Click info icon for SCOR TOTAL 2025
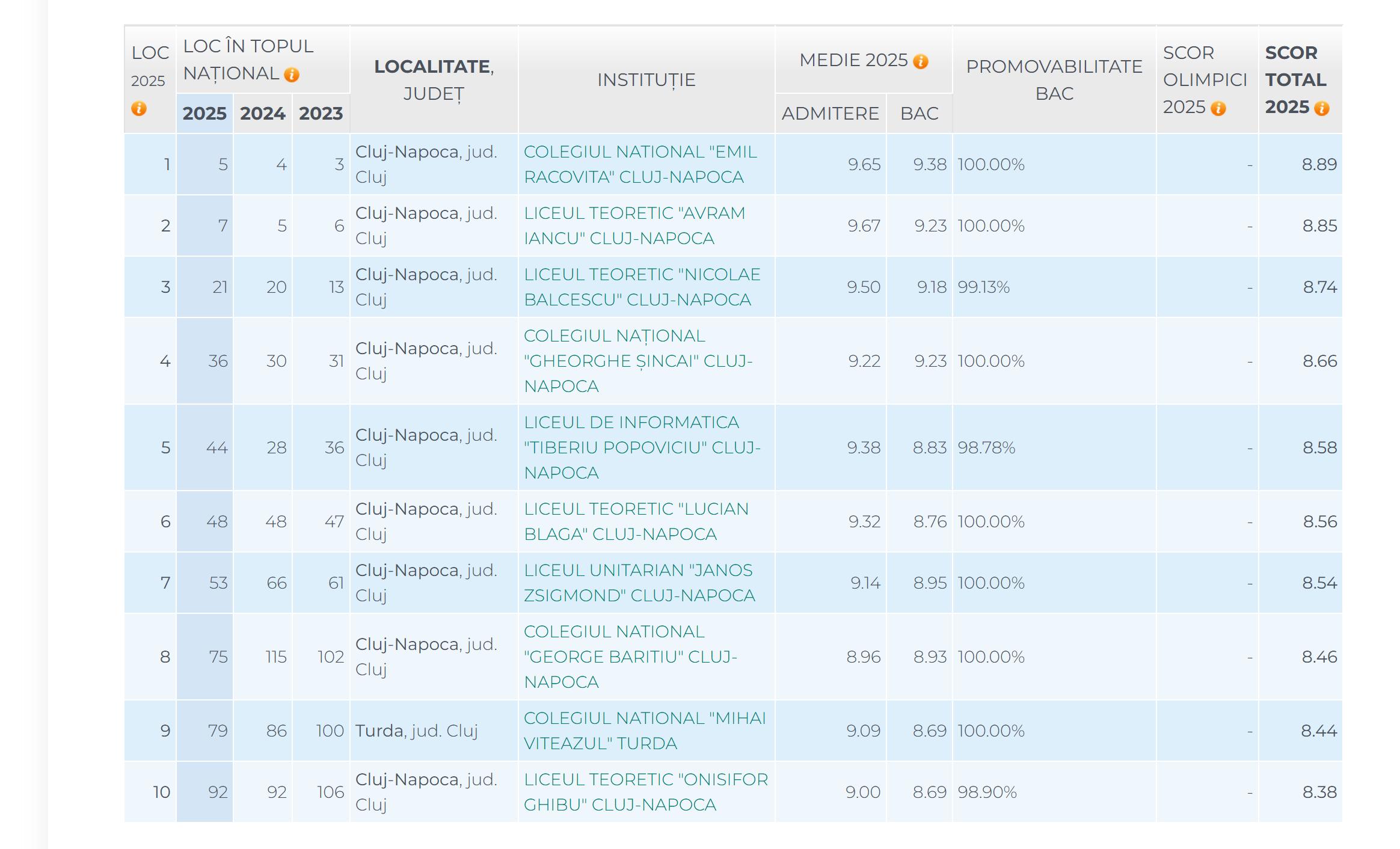 (x=1321, y=108)
